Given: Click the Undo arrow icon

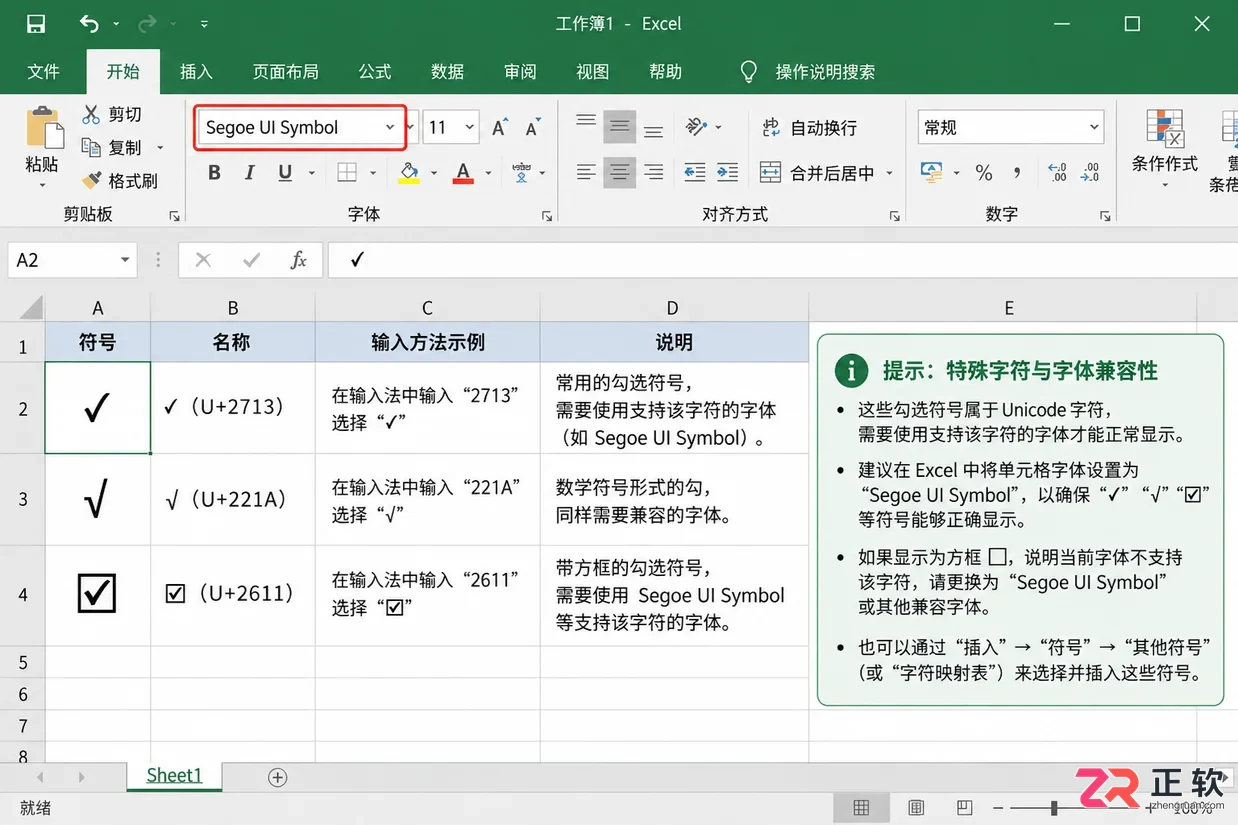Looking at the screenshot, I should pos(89,24).
